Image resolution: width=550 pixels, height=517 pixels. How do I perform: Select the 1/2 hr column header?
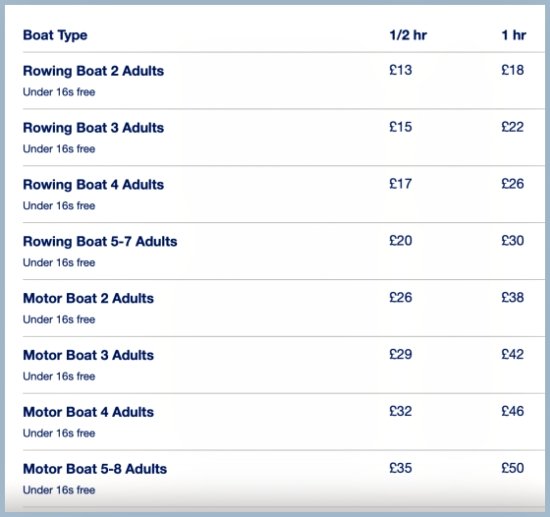coord(408,35)
